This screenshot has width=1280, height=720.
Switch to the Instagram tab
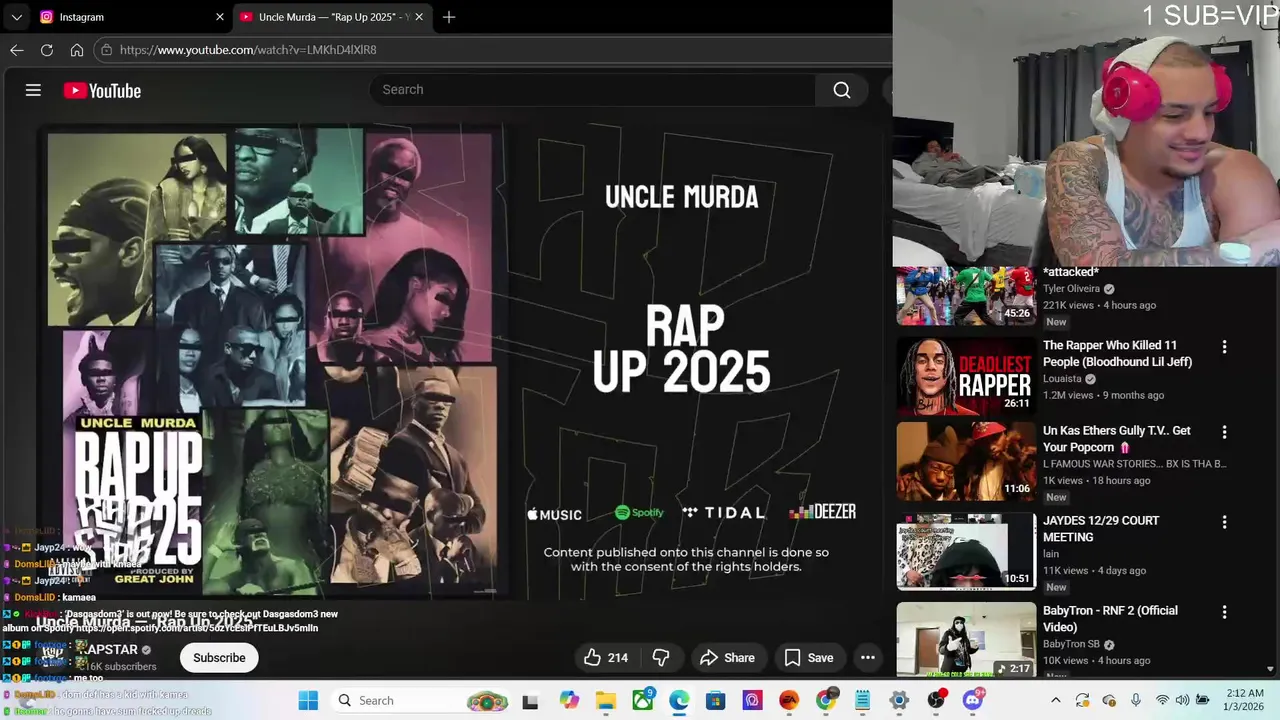132,17
